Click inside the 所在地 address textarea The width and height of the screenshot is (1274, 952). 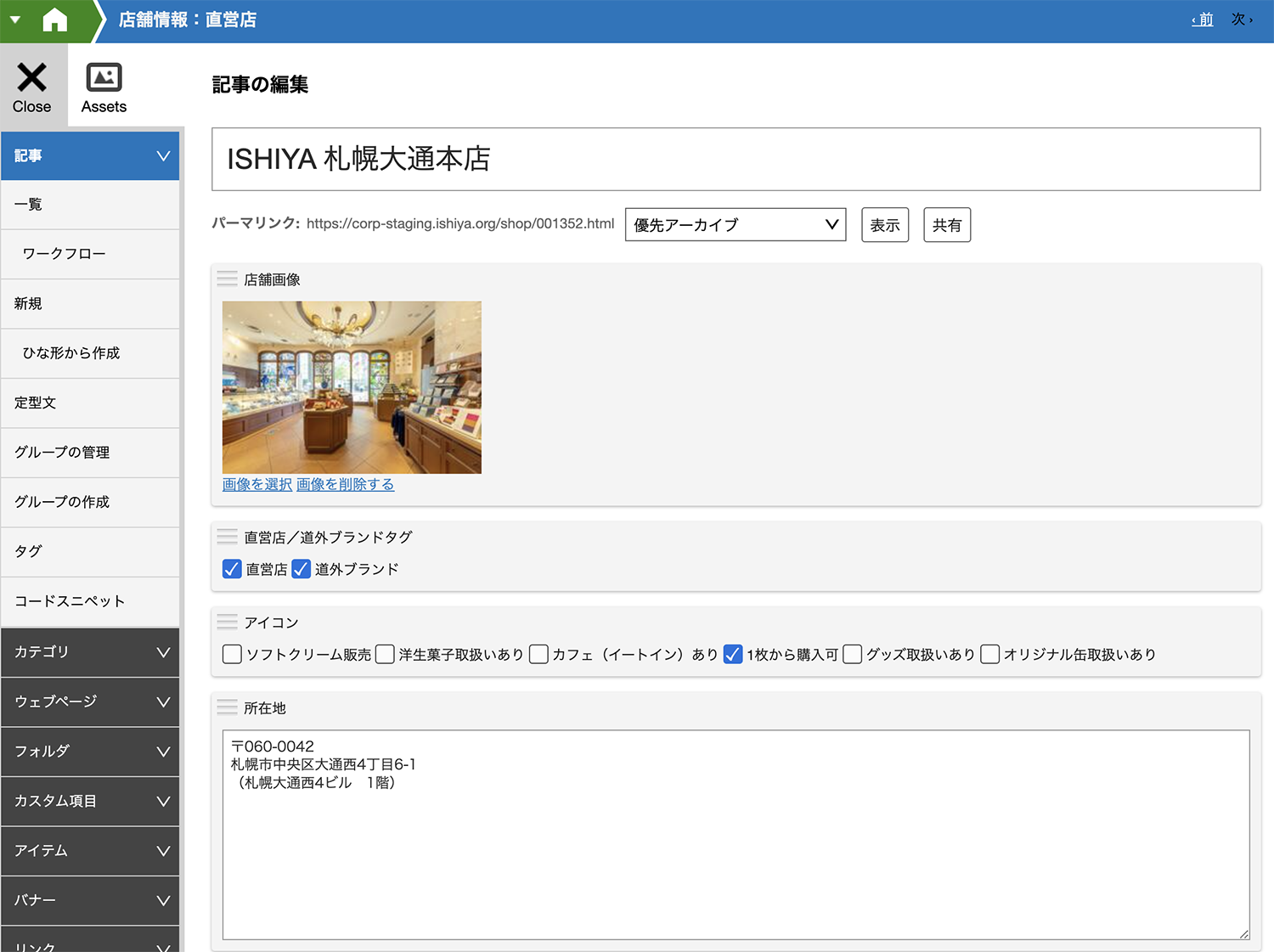point(736,834)
